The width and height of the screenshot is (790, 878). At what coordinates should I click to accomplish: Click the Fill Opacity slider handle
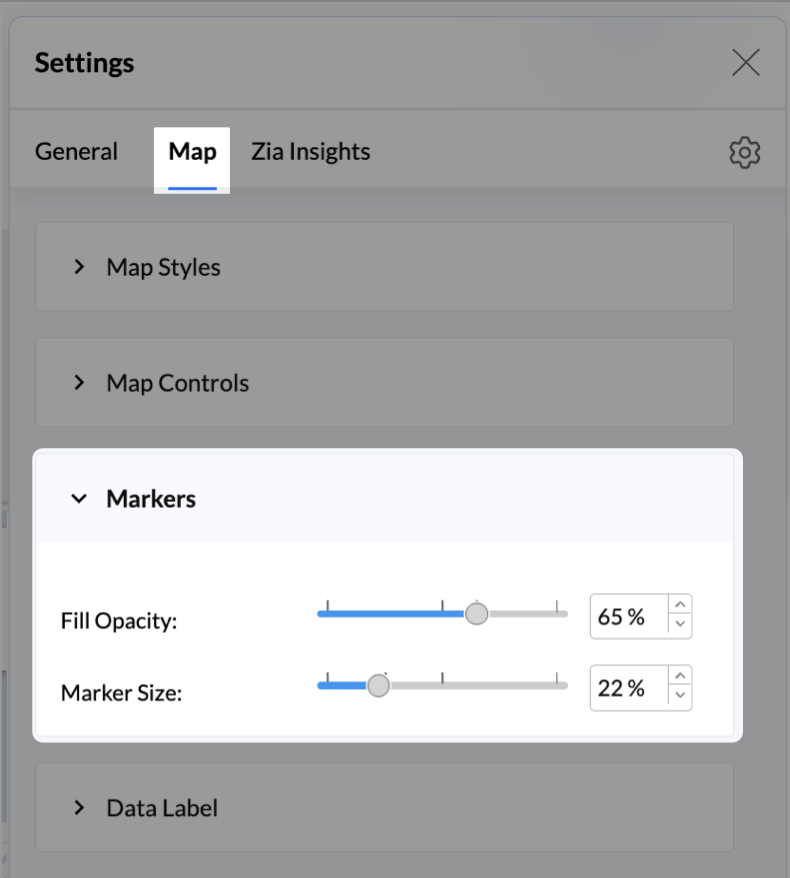(x=477, y=613)
